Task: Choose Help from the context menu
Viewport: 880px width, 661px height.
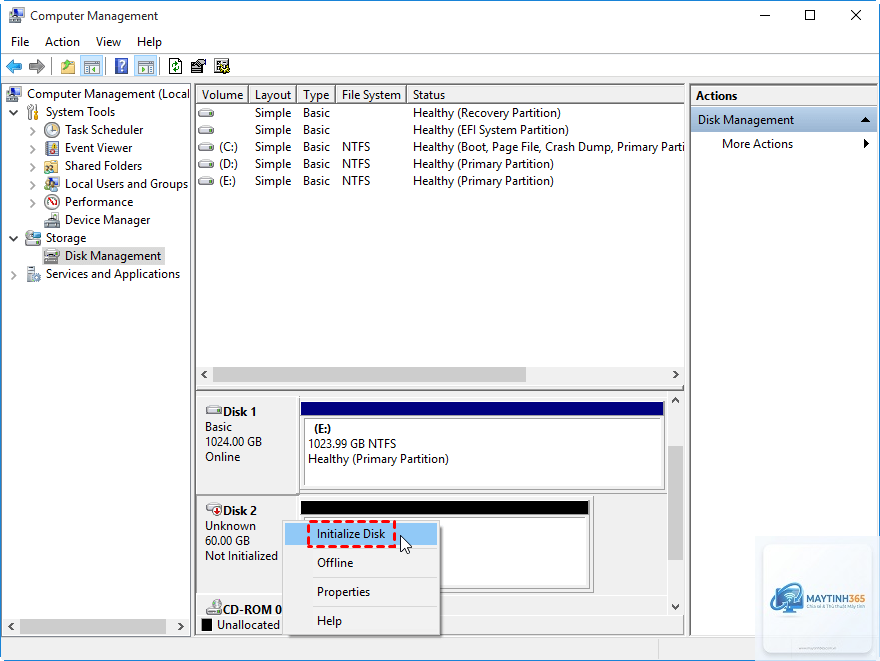Action: 361,621
